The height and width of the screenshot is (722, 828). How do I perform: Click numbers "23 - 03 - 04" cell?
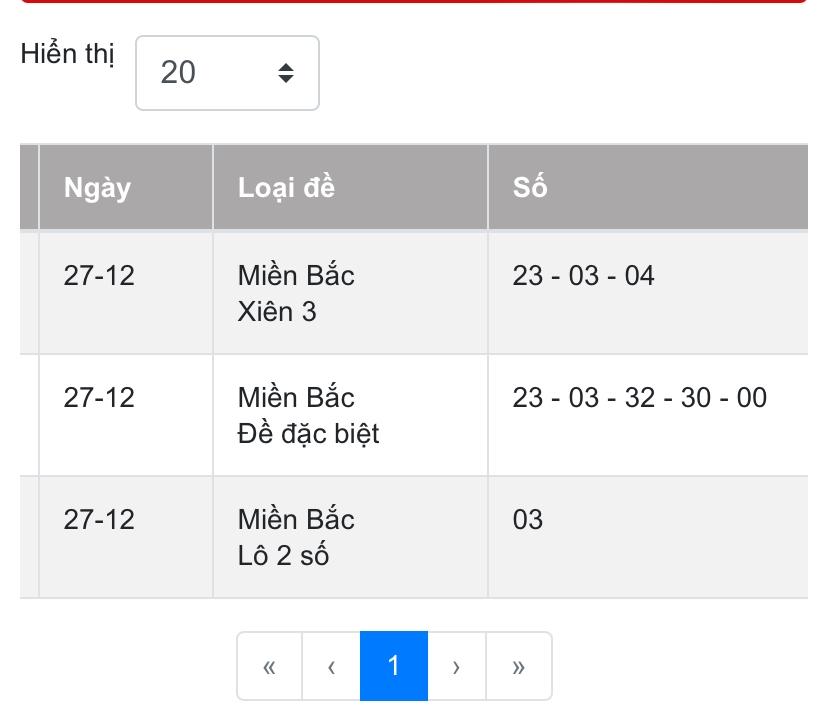coord(583,276)
